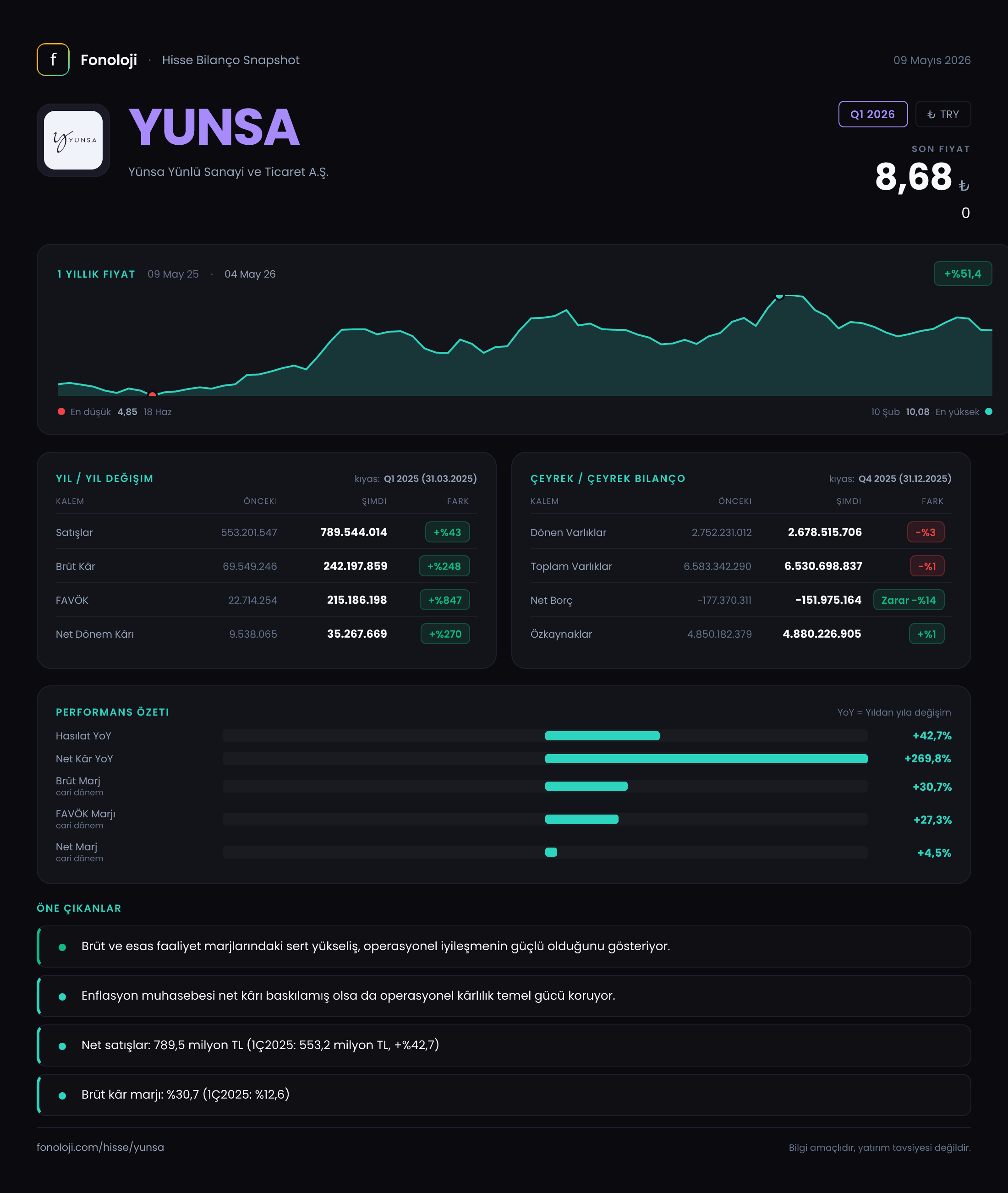Click FAVÖK current value 215.186.198
Viewport: 1008px width, 1193px height.
[x=356, y=600]
